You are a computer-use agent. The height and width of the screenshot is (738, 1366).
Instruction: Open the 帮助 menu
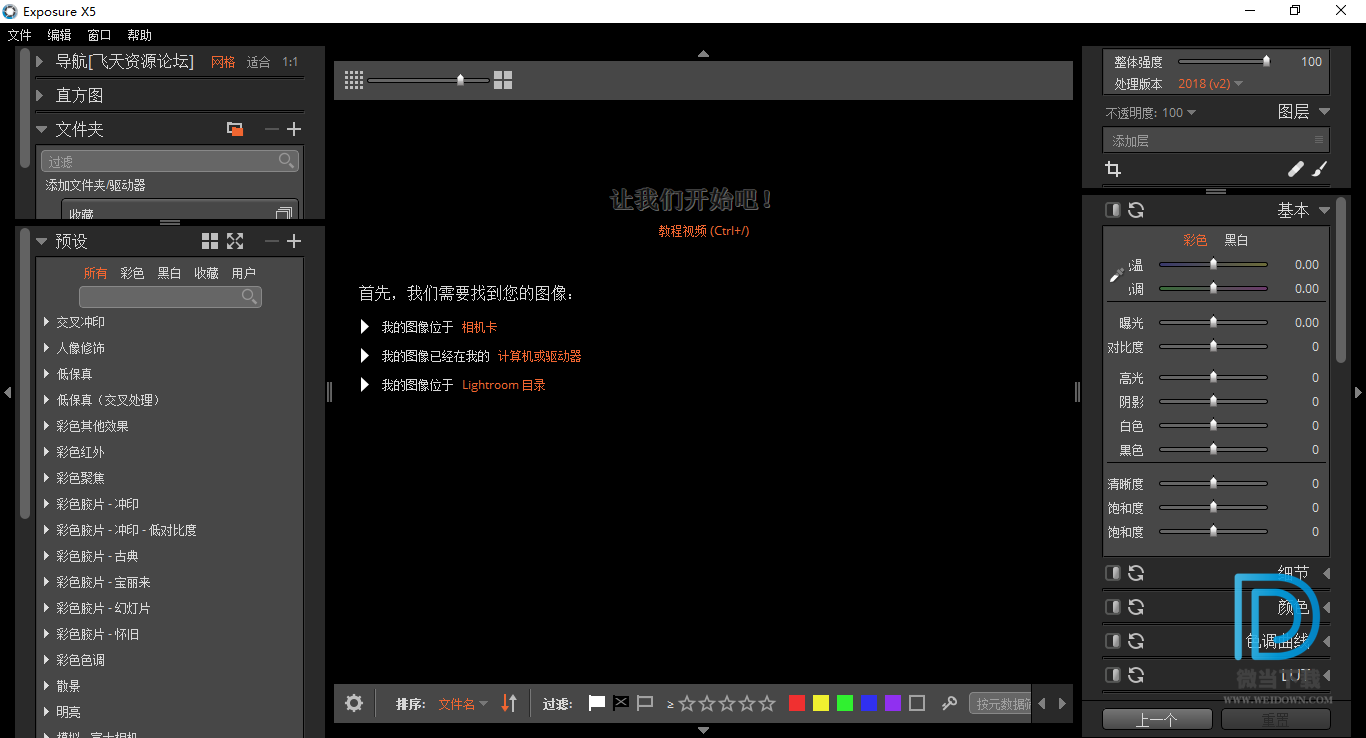139,35
